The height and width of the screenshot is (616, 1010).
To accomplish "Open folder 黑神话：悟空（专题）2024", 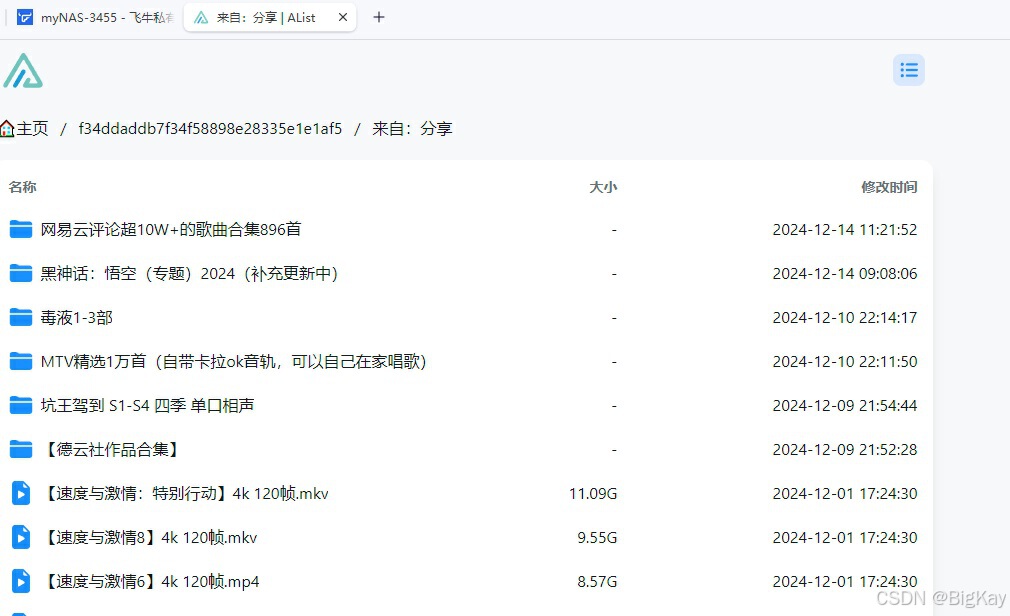I will [189, 273].
